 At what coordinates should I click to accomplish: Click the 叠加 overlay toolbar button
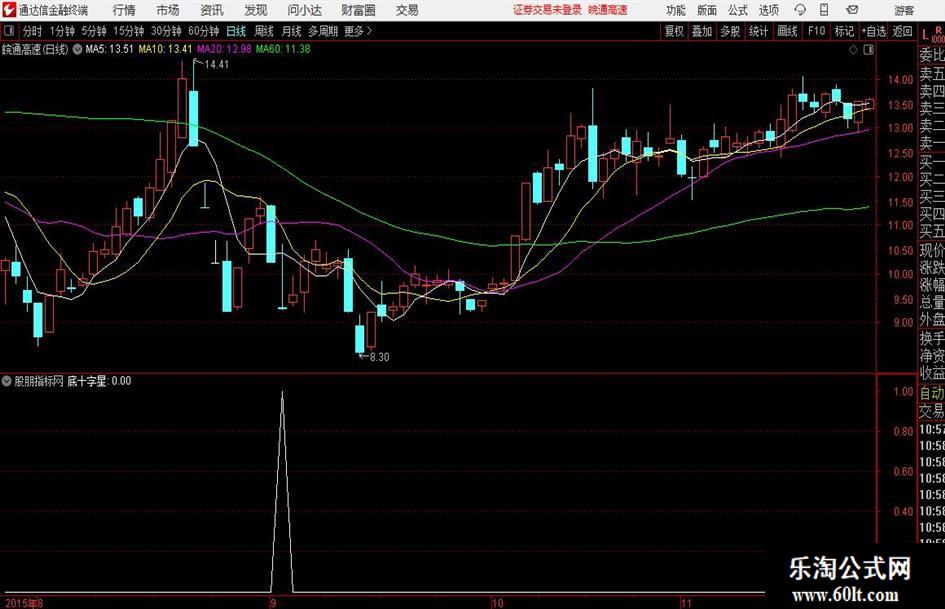(702, 31)
